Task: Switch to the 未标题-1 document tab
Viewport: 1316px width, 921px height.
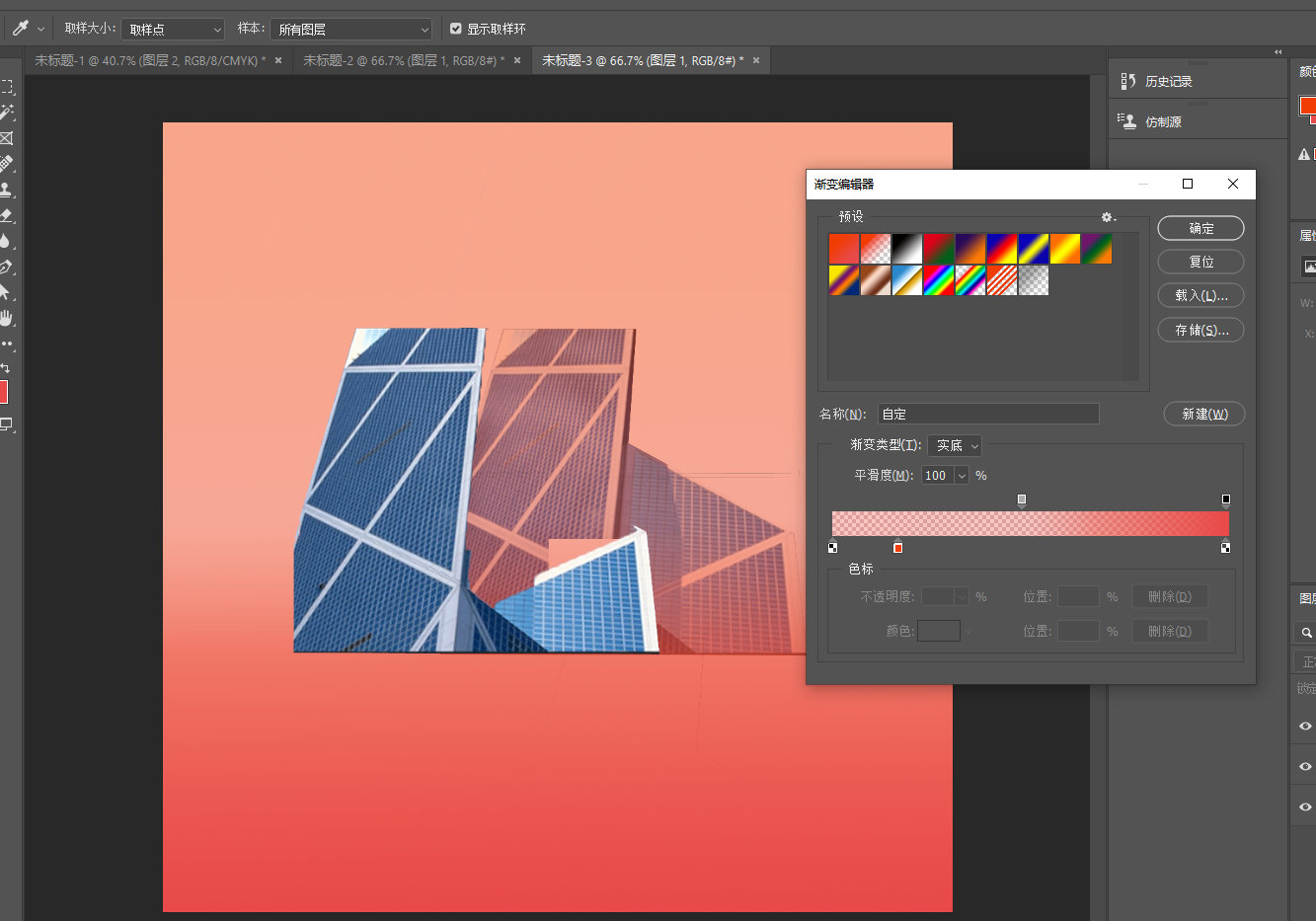Action: [150, 61]
